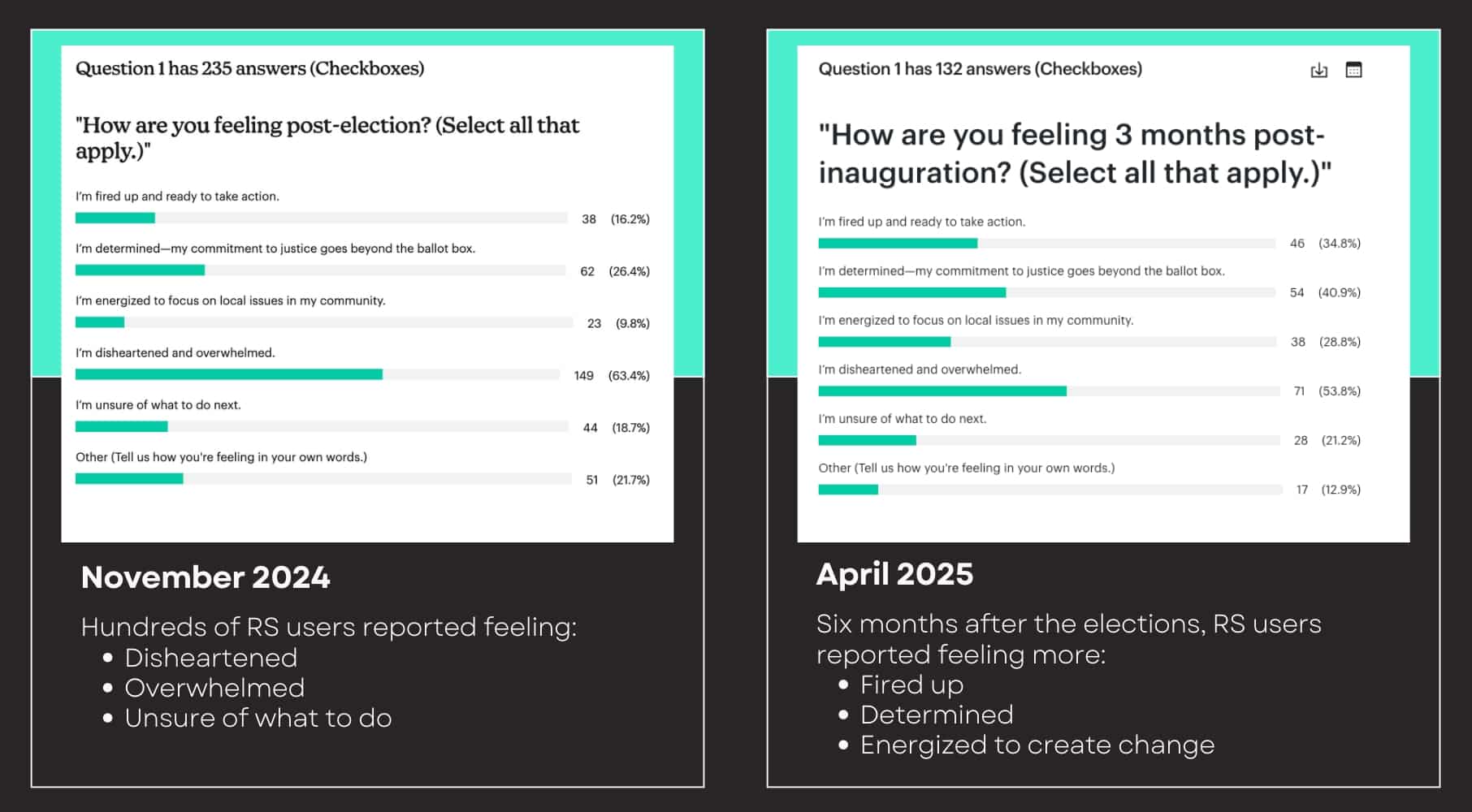Click the 12.9% Other bar in April survey
1472x812 pixels.
point(848,490)
